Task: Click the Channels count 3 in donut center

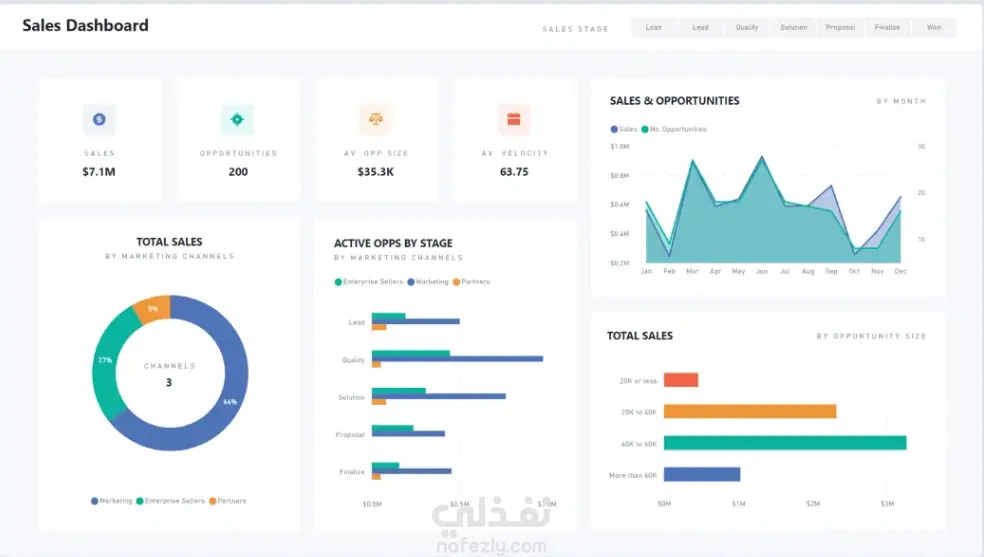Action: coord(169,383)
